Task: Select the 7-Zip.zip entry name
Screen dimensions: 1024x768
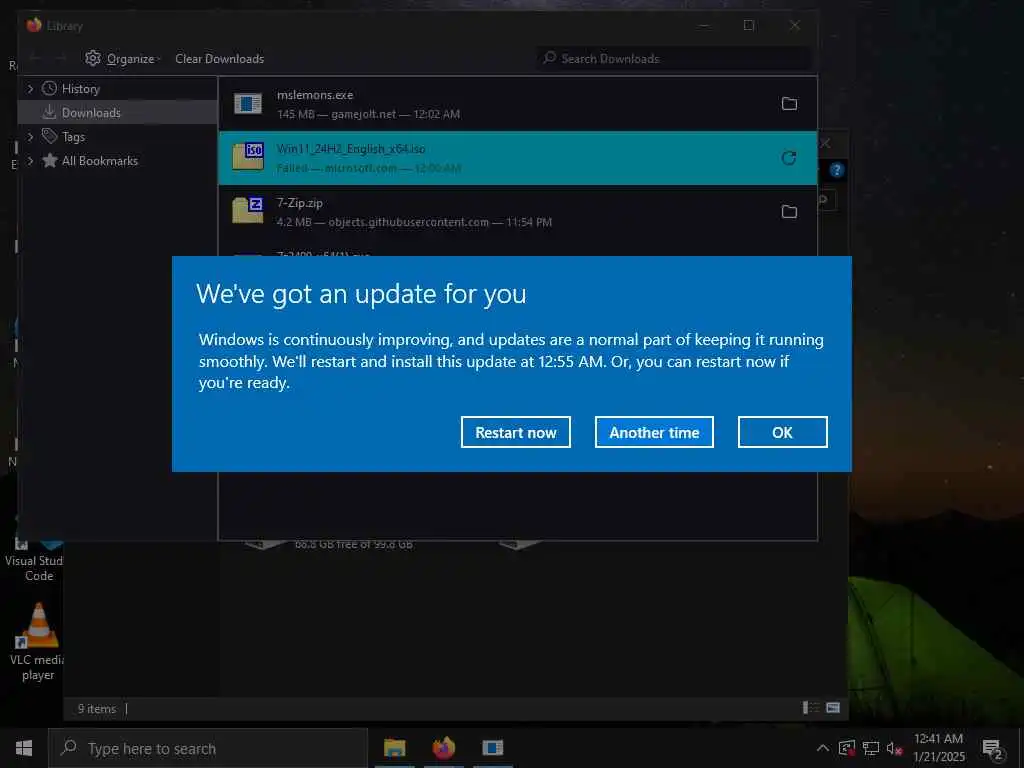Action: pos(299,203)
